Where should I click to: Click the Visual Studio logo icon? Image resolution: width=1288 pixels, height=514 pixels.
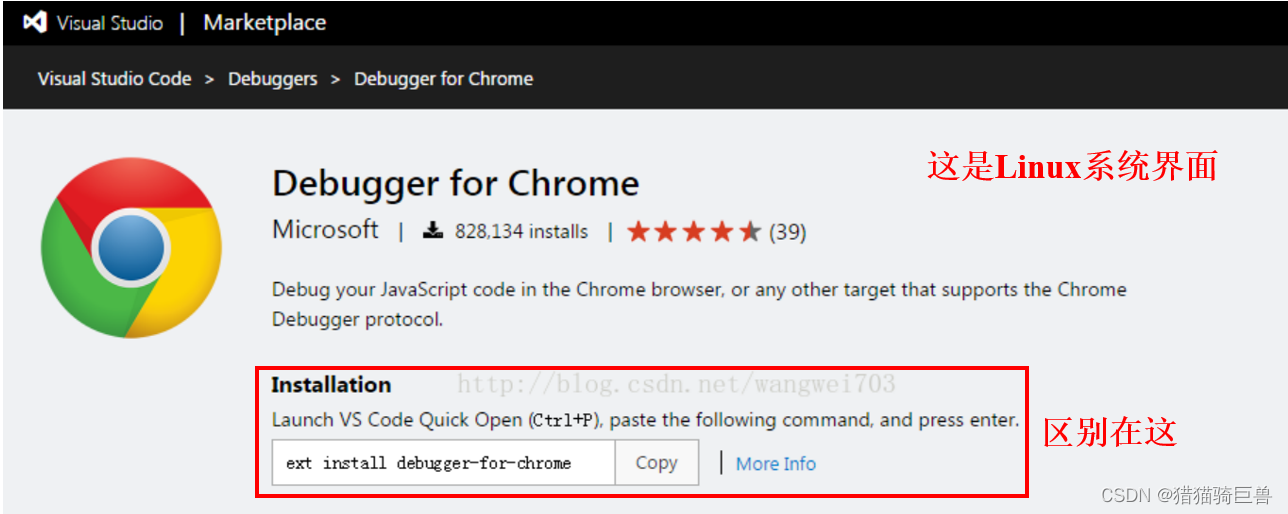click(x=34, y=23)
